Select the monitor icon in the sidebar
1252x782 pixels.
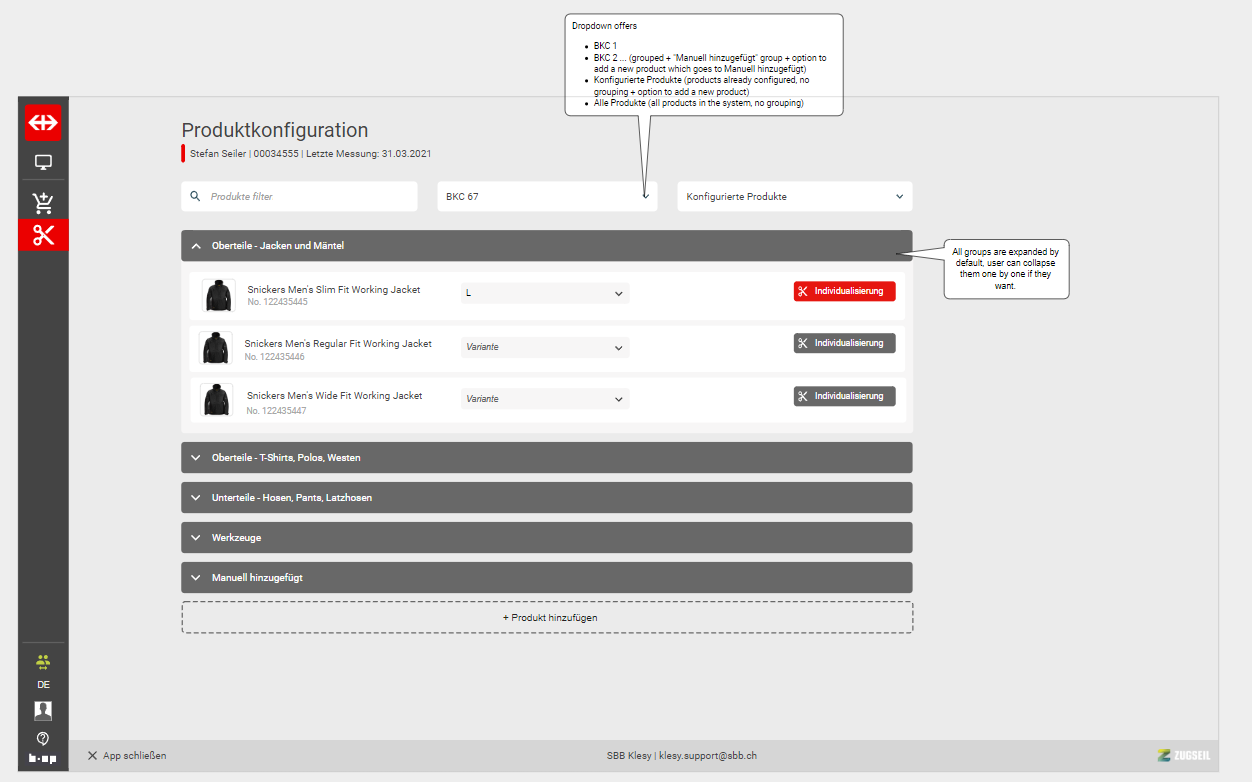point(43,161)
